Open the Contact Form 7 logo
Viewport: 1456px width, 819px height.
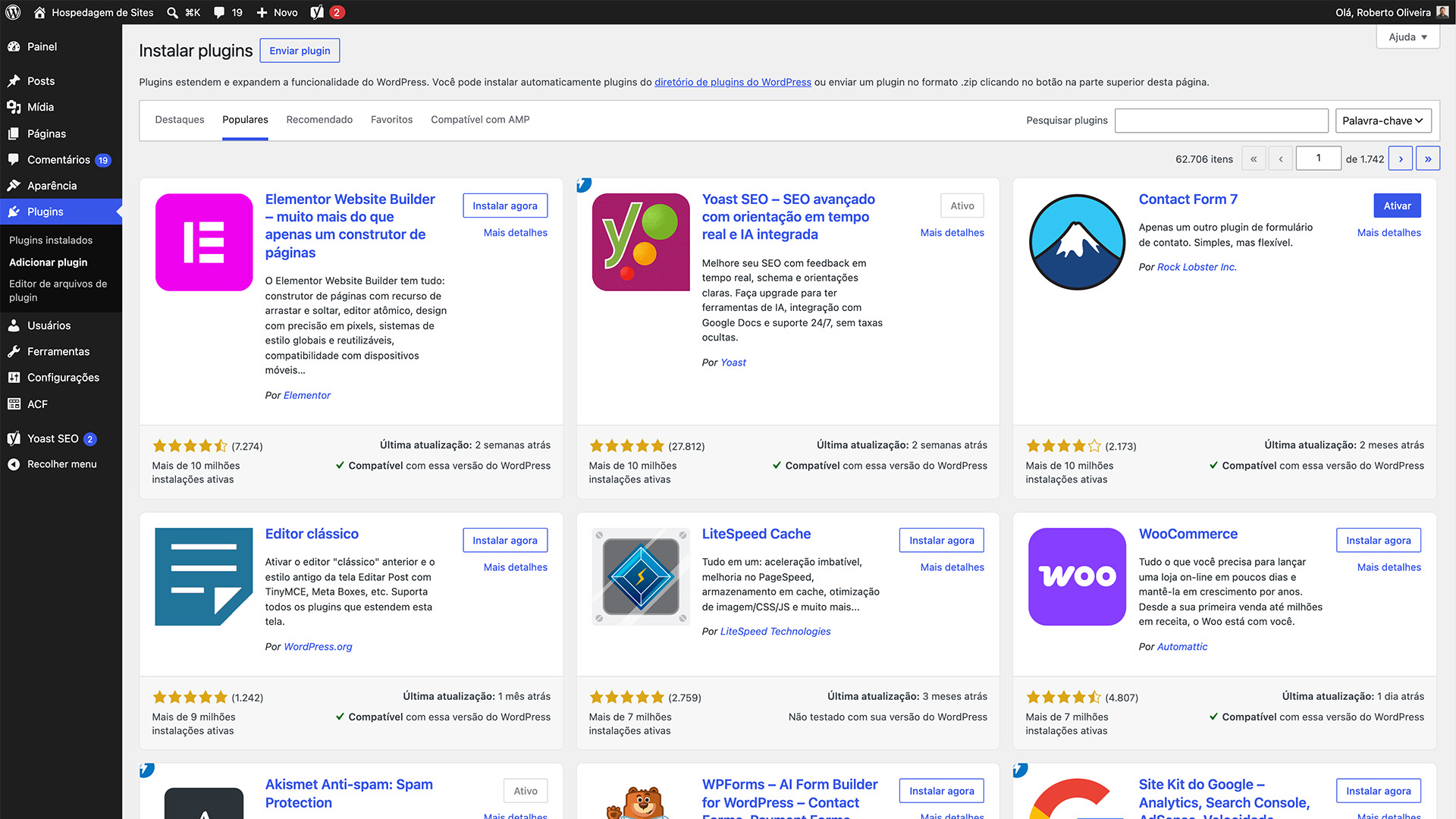(x=1078, y=242)
